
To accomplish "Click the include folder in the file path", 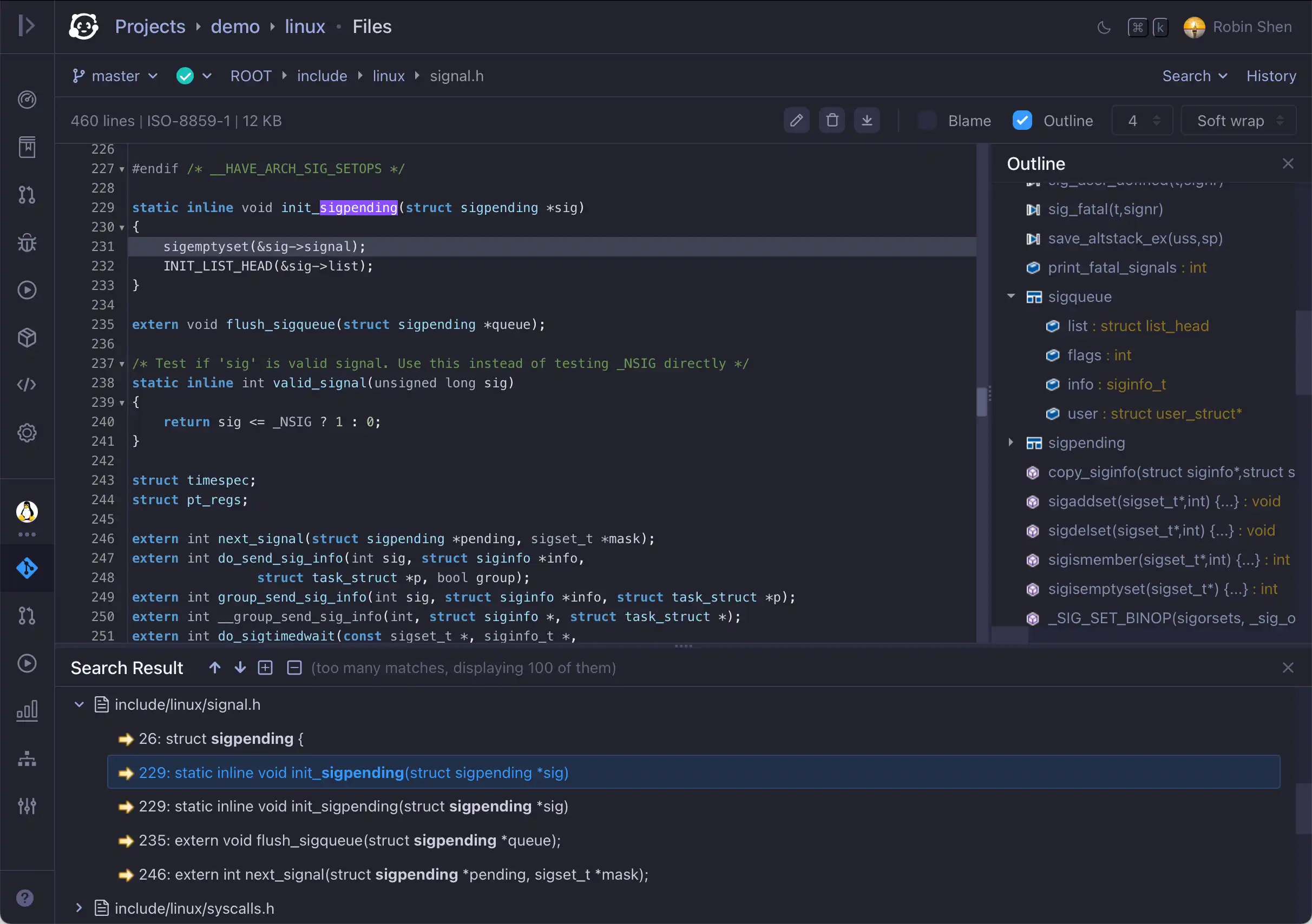I will coord(322,76).
